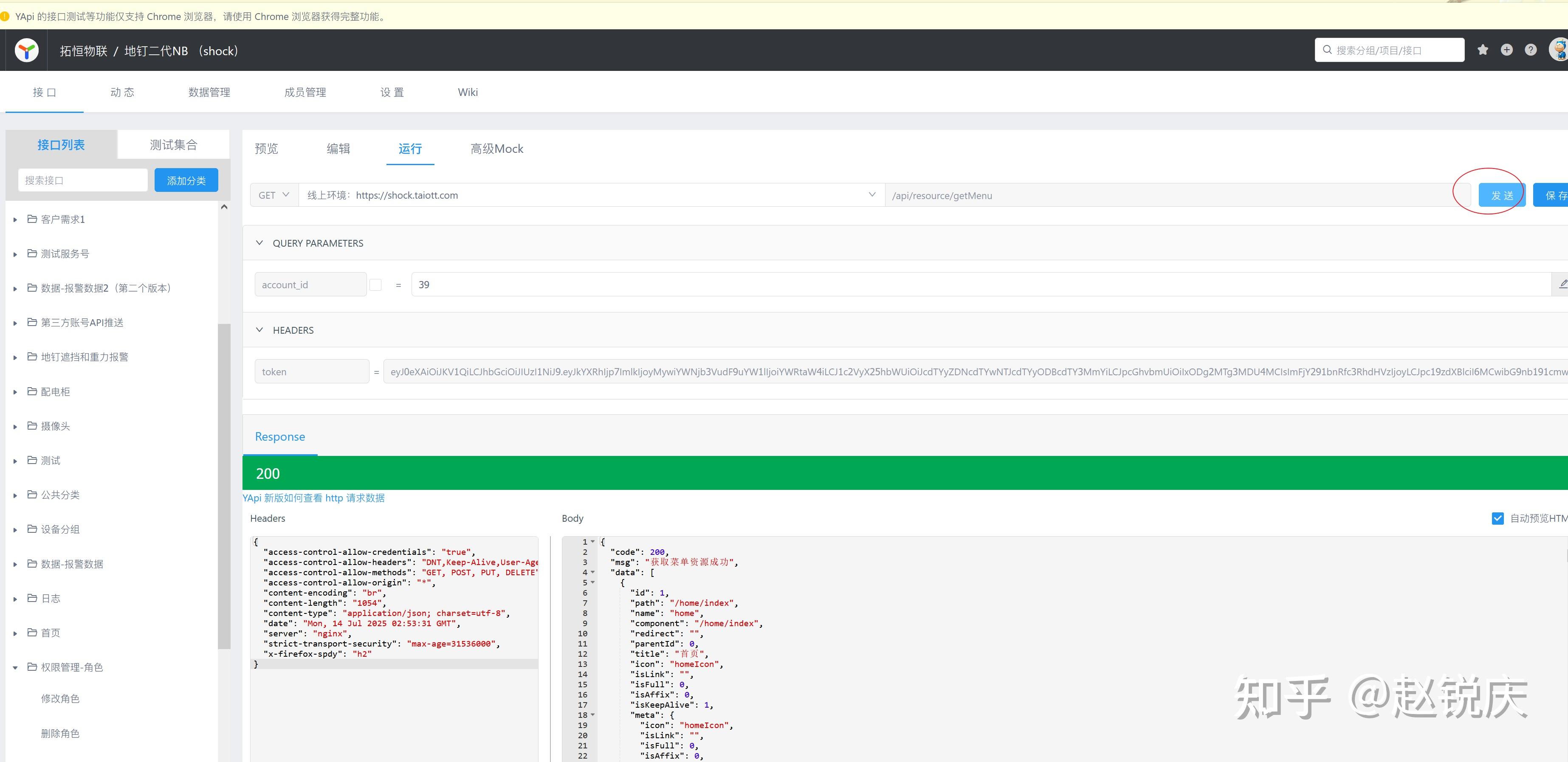Click the sidebar vertical scrollbar thumb
The width and height of the screenshot is (1568, 762).
(224, 486)
